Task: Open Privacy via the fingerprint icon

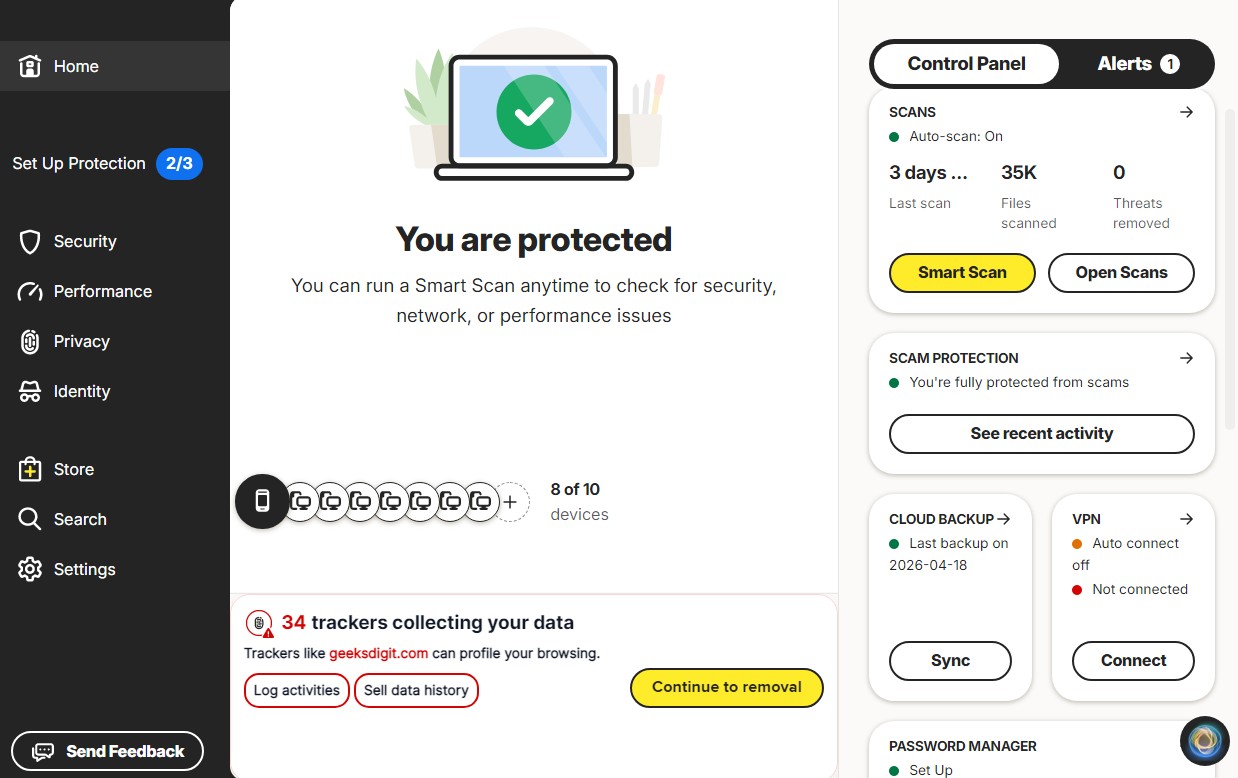Action: coord(30,342)
